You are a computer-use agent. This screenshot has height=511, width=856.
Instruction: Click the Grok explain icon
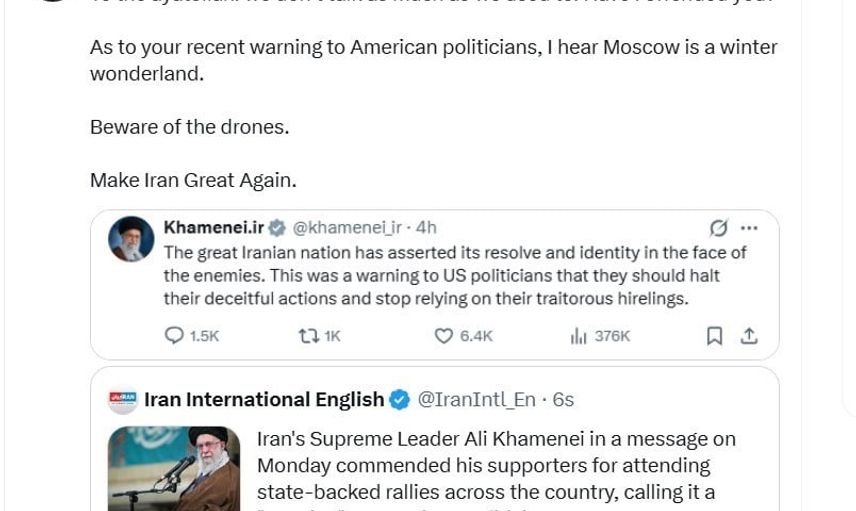point(718,228)
